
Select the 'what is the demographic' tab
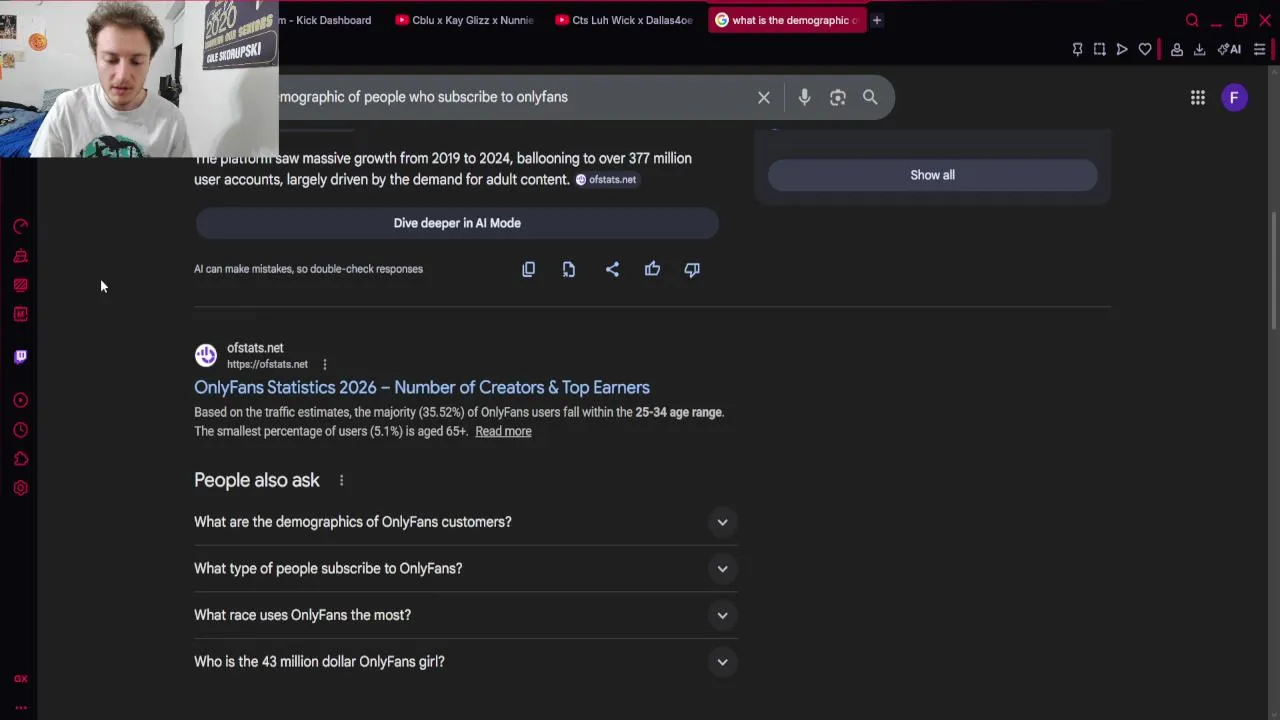785,20
